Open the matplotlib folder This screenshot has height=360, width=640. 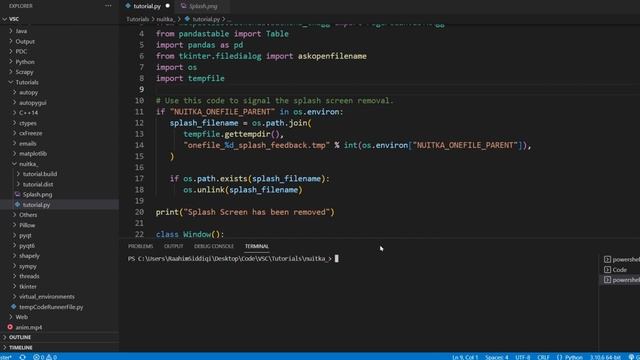click(33, 153)
